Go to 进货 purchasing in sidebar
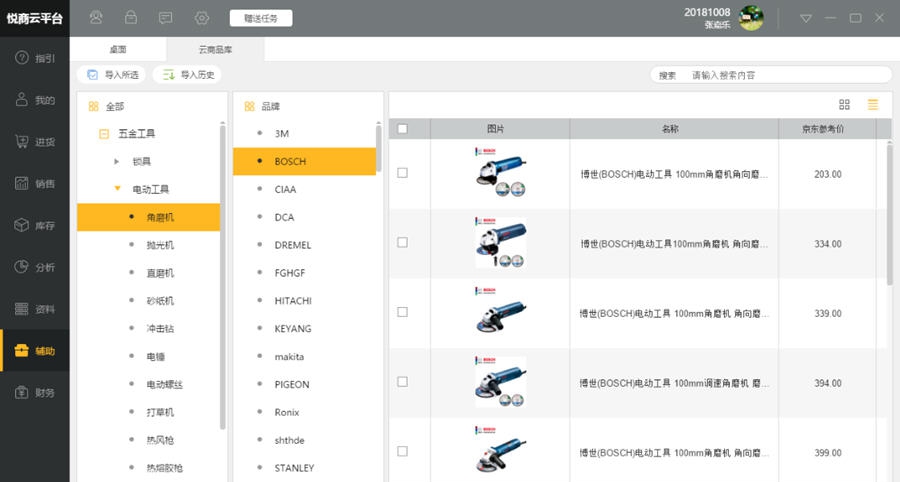Viewport: 900px width, 482px height. coord(34,142)
